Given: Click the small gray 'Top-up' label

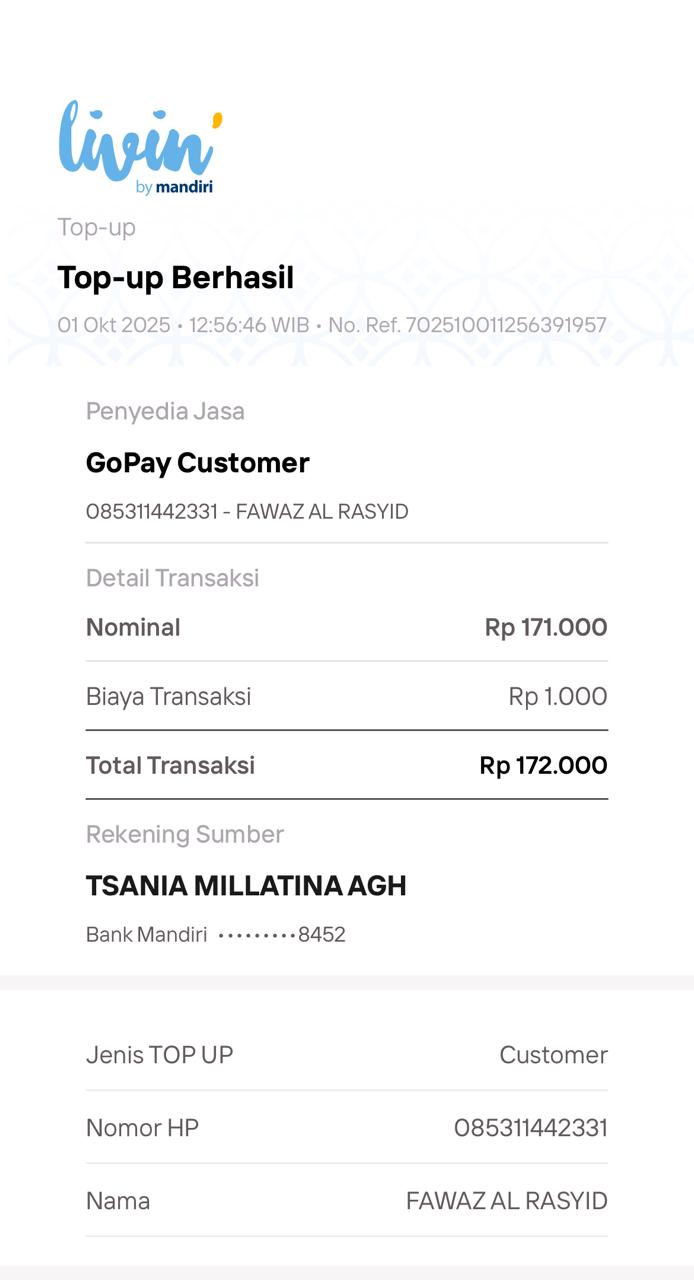Looking at the screenshot, I should tap(96, 227).
